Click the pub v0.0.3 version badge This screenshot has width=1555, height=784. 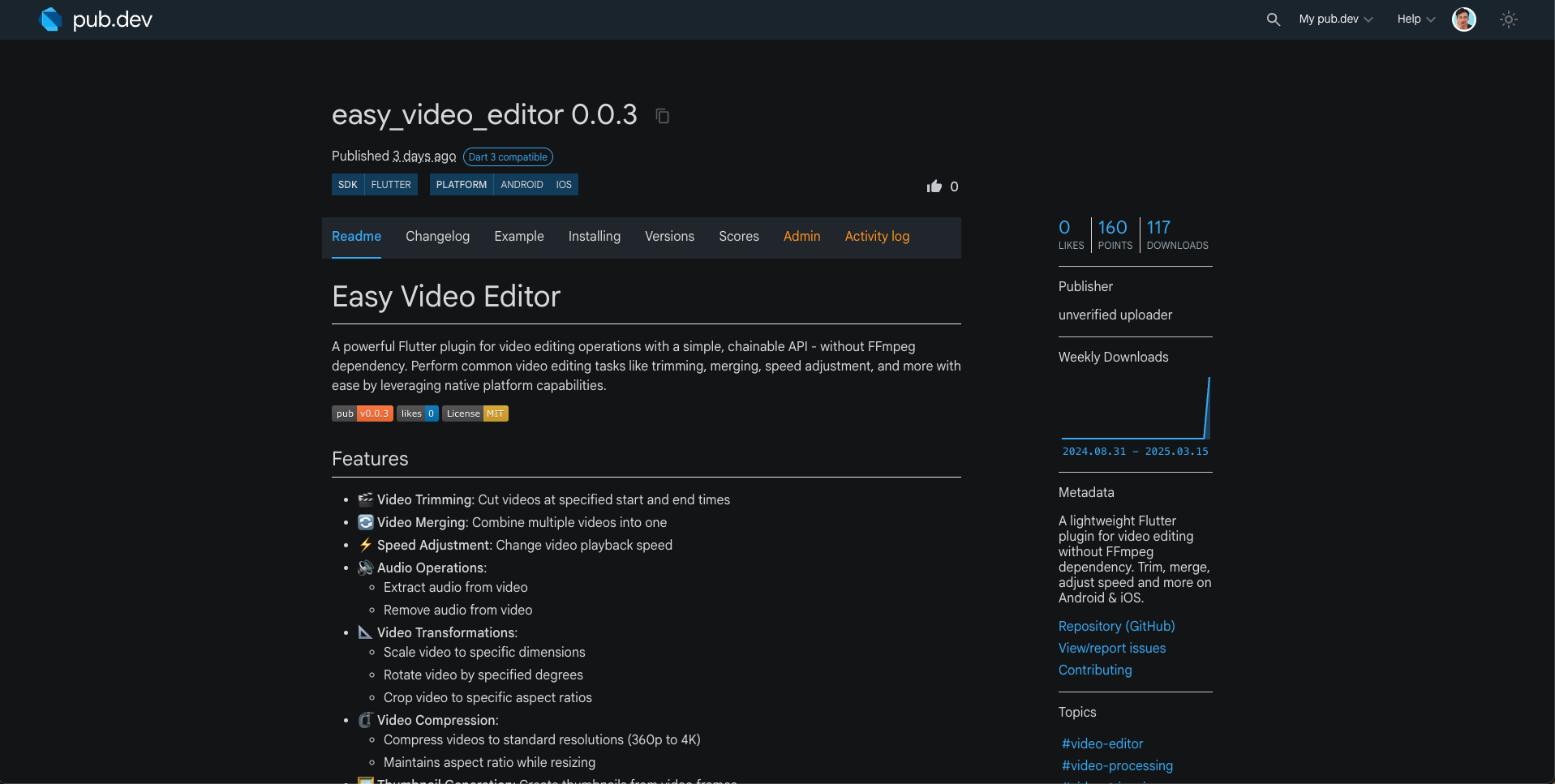(362, 413)
